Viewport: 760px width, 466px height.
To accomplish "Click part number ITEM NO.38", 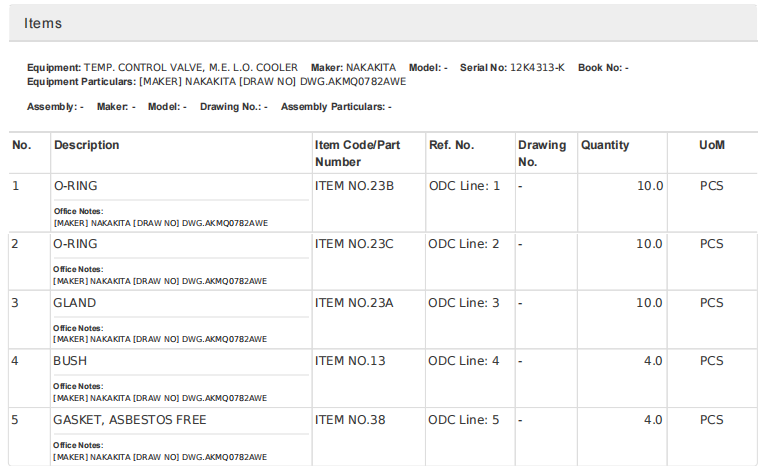I will pos(350,420).
